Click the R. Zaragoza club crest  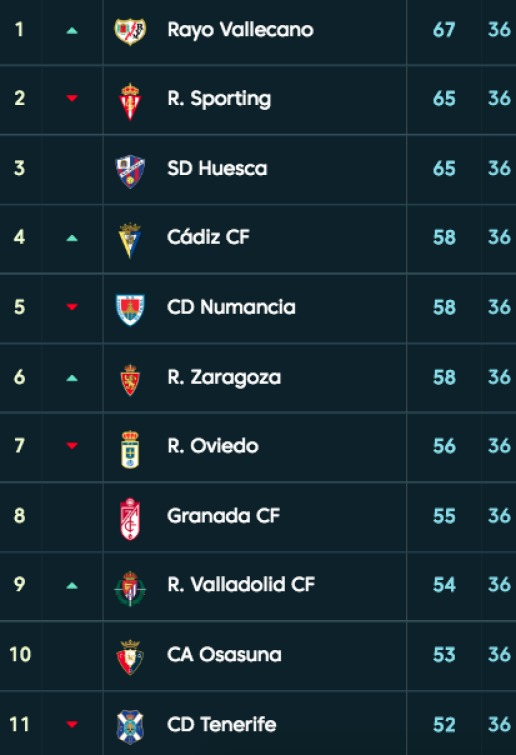click(130, 379)
